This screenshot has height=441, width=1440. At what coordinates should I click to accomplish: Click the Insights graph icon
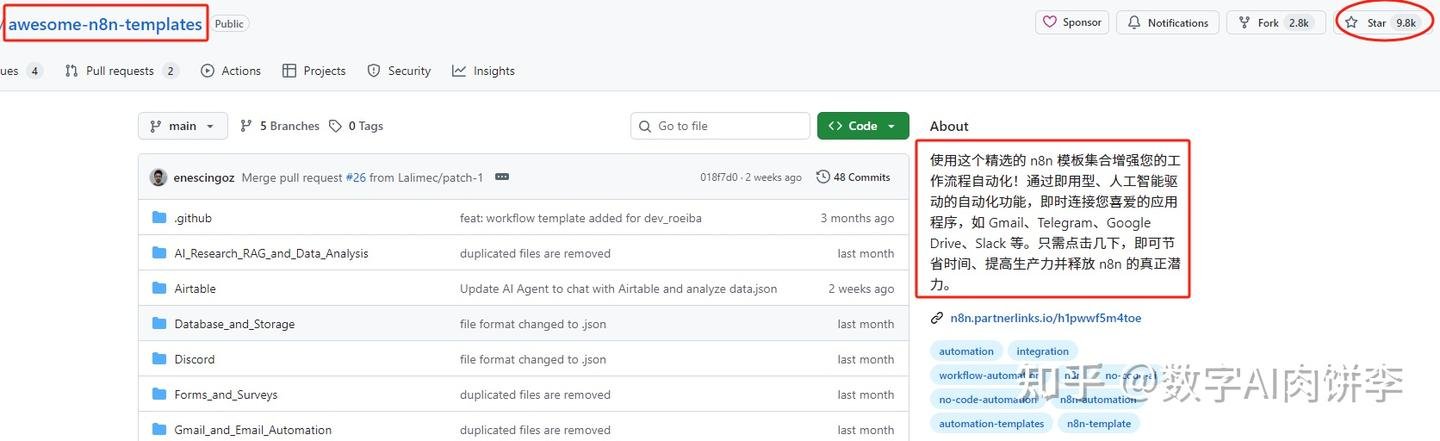point(459,71)
